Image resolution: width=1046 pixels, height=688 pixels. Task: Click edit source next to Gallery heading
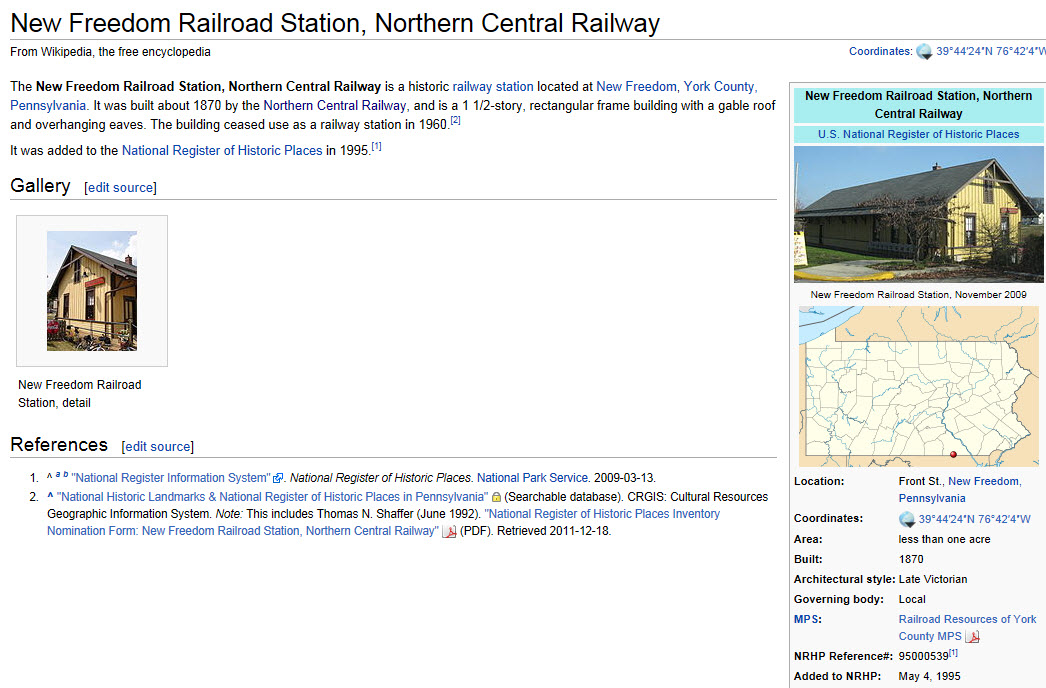point(121,188)
